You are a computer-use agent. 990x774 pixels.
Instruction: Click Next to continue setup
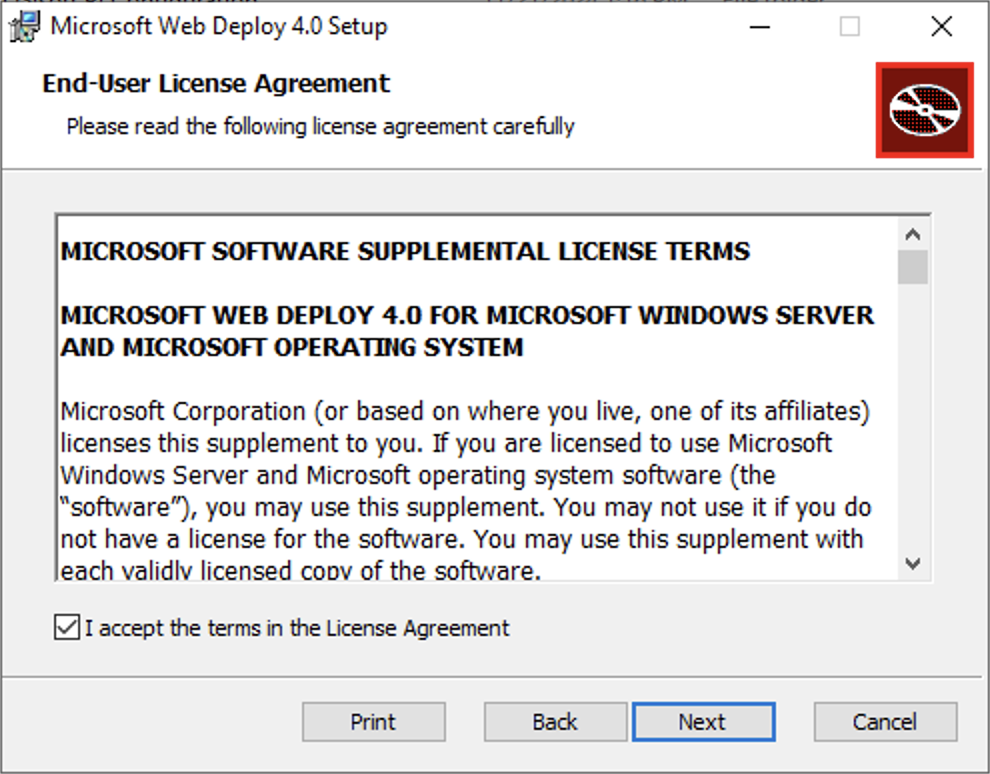pos(703,722)
